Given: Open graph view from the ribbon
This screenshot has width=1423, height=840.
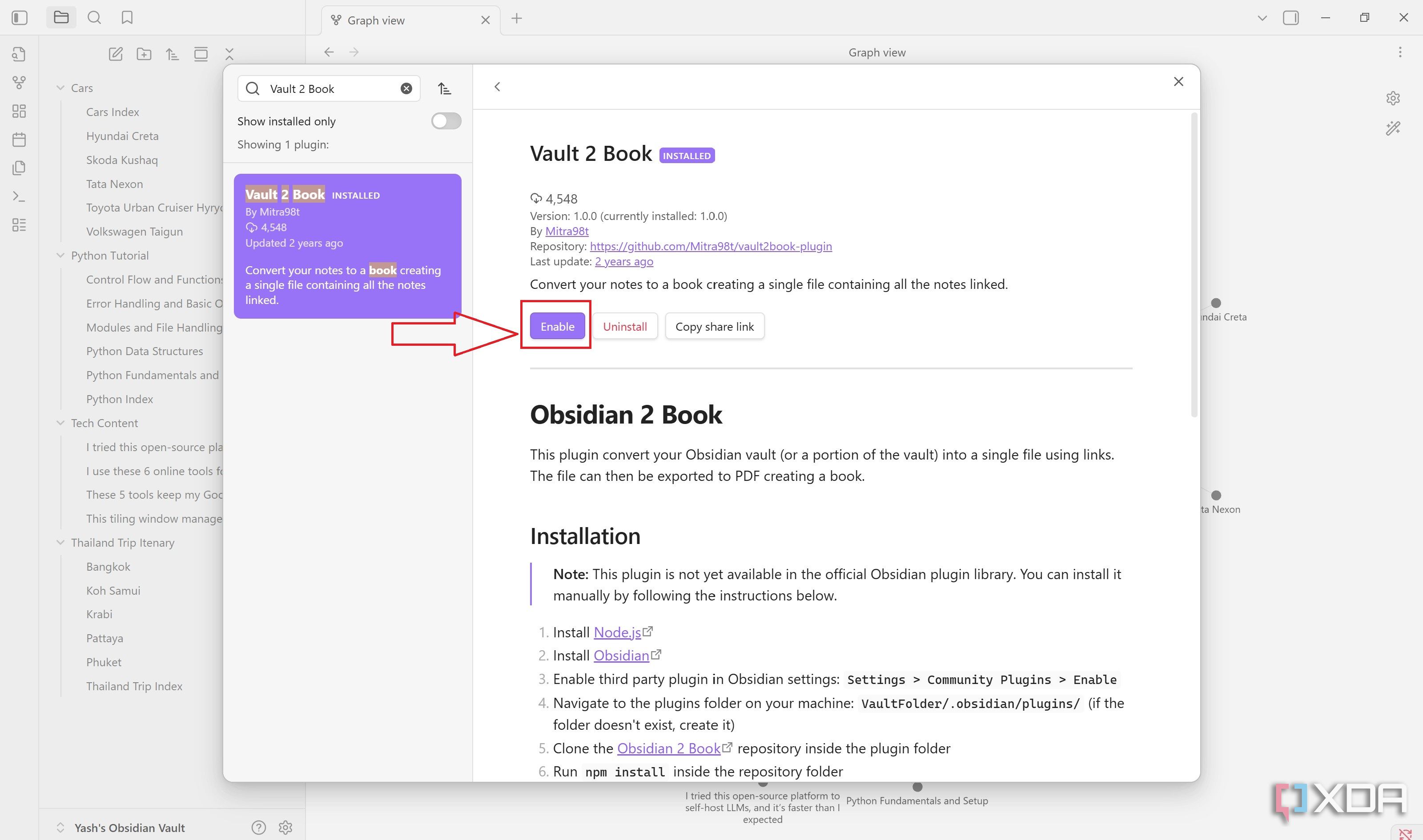Looking at the screenshot, I should click(19, 83).
